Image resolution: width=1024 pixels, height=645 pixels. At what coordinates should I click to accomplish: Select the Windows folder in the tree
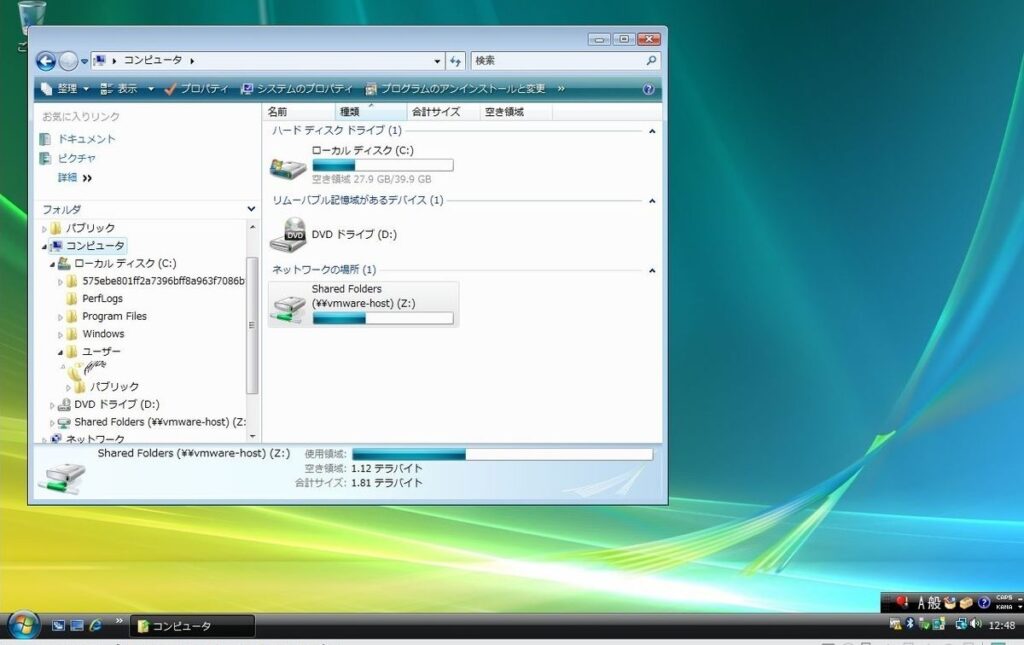[95, 334]
